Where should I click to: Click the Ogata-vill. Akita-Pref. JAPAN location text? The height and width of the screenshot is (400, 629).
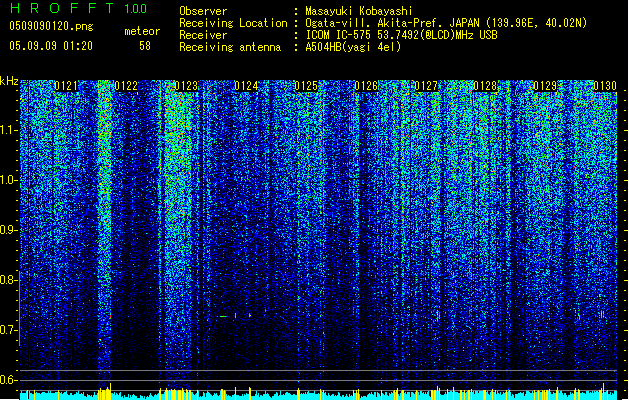coord(446,23)
